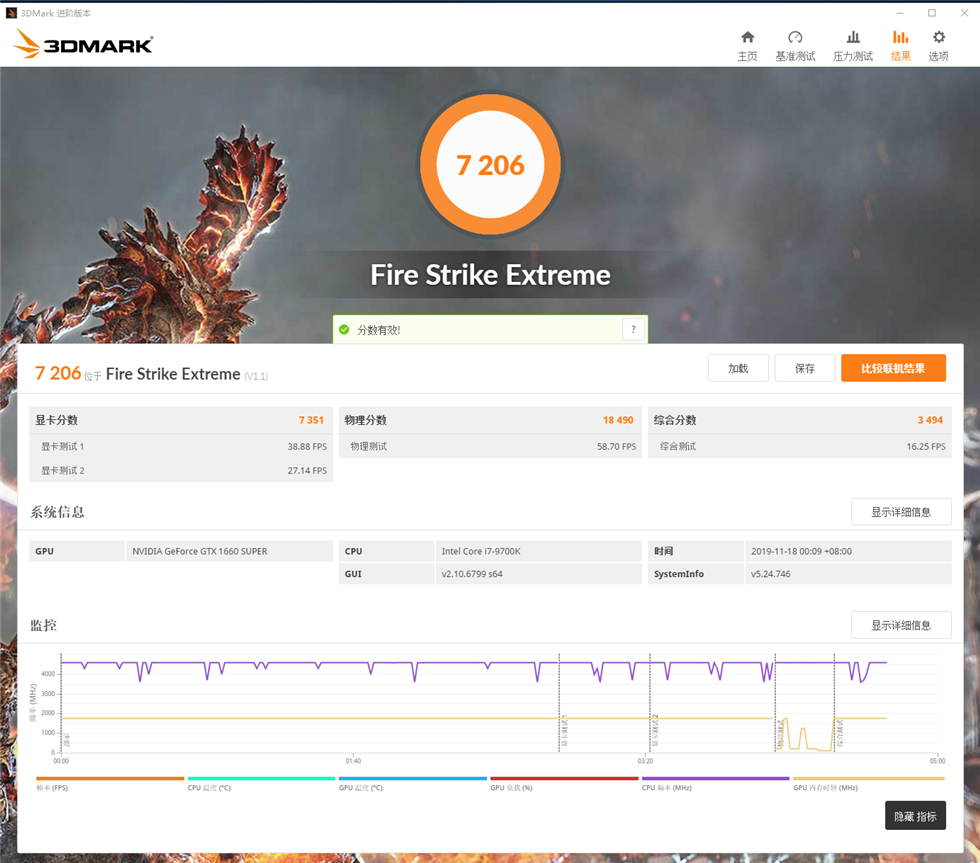Image resolution: width=980 pixels, height=863 pixels.
Task: Click the 显卡测试1 marker on the chart
Action: point(564,731)
